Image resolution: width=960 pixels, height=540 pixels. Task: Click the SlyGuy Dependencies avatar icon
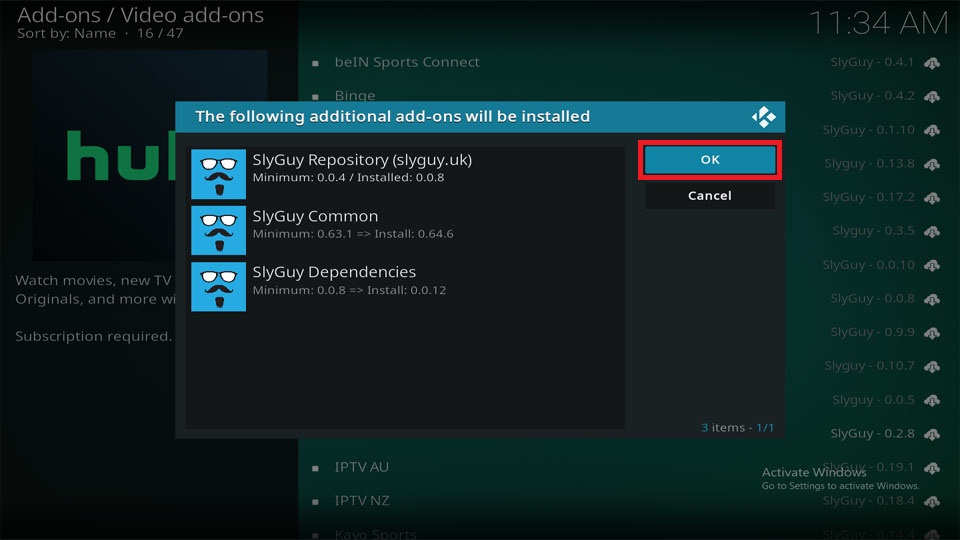point(219,287)
